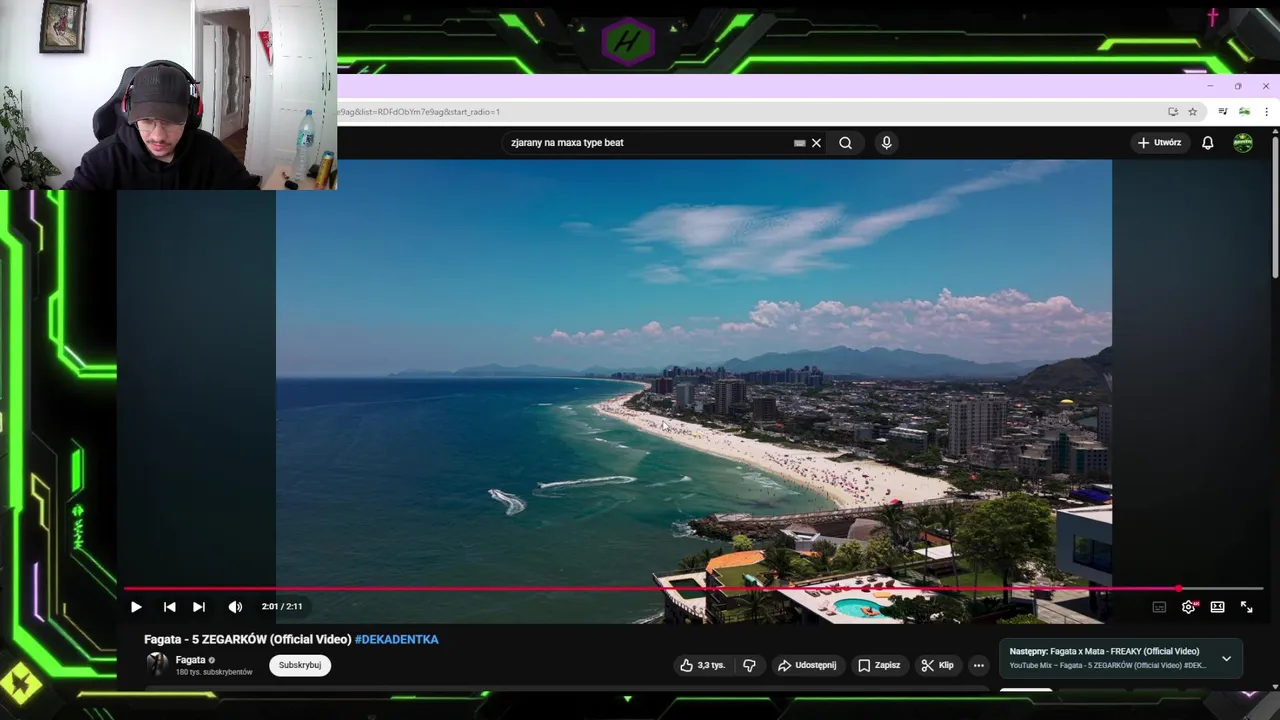Viewport: 1280px width, 720px height.
Task: Bookmark this page with the star
Action: point(1192,112)
